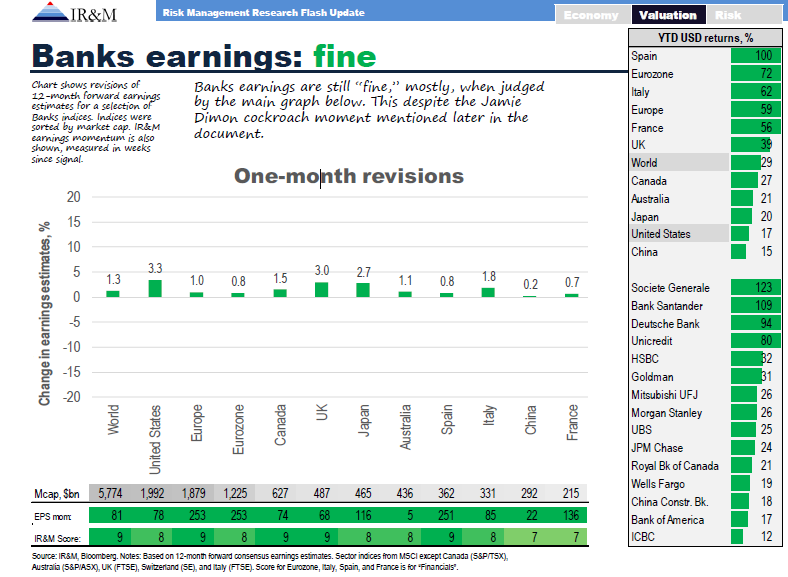Screen dimensions: 788x577
Task: Click the y-axis value -20
Action: click(71, 397)
